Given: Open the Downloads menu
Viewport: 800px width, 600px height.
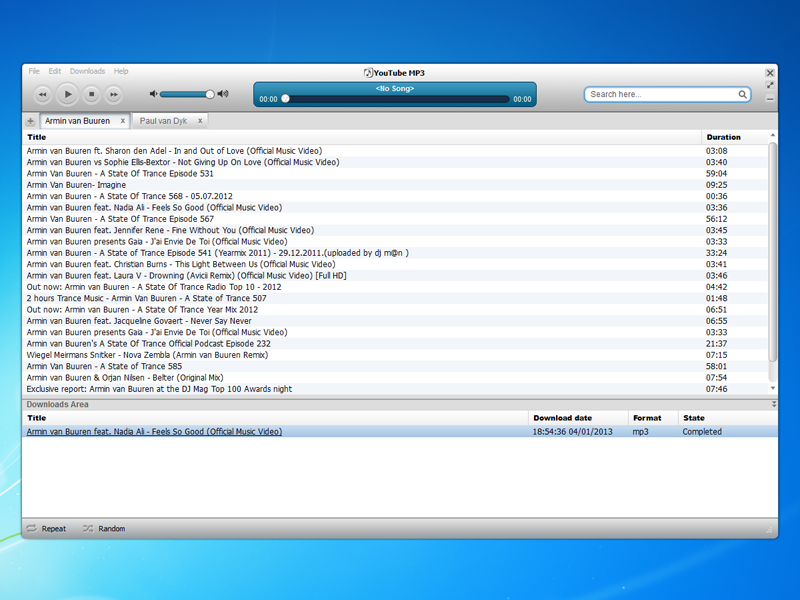Looking at the screenshot, I should (87, 71).
